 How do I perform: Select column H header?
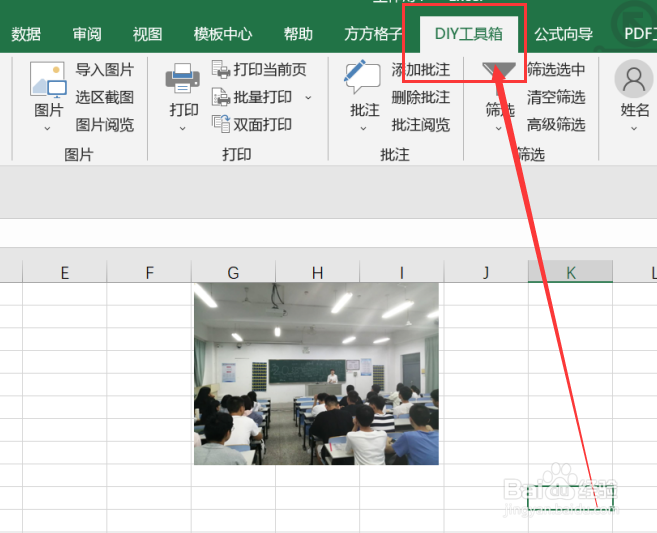pyautogui.click(x=318, y=272)
